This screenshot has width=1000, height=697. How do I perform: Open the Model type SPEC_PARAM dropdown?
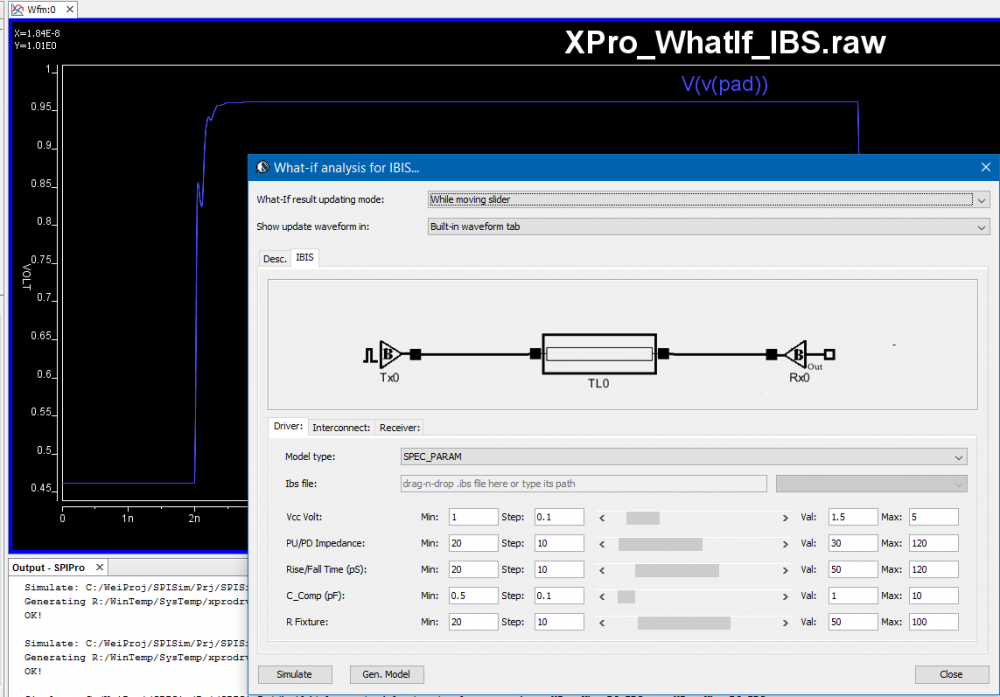(x=683, y=457)
